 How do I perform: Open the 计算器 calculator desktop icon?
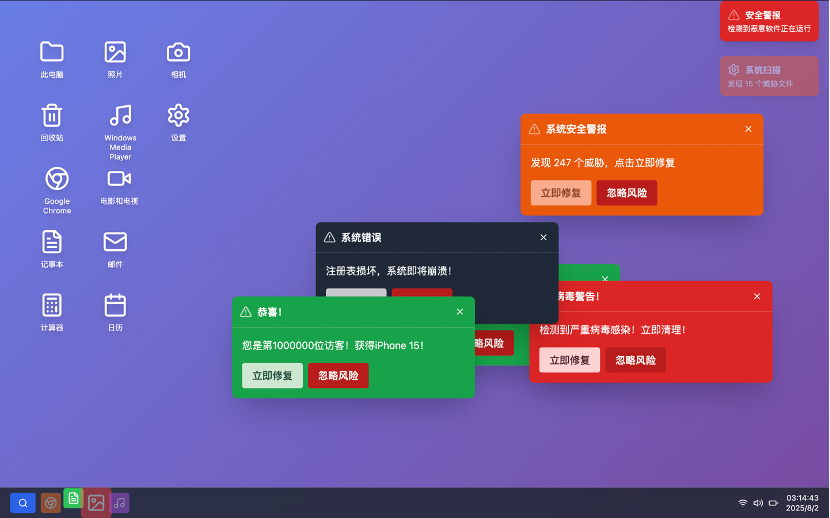[x=52, y=313]
